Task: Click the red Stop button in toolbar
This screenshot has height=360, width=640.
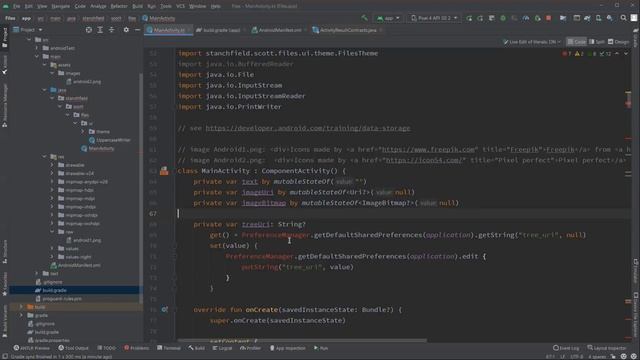Action: (549, 18)
